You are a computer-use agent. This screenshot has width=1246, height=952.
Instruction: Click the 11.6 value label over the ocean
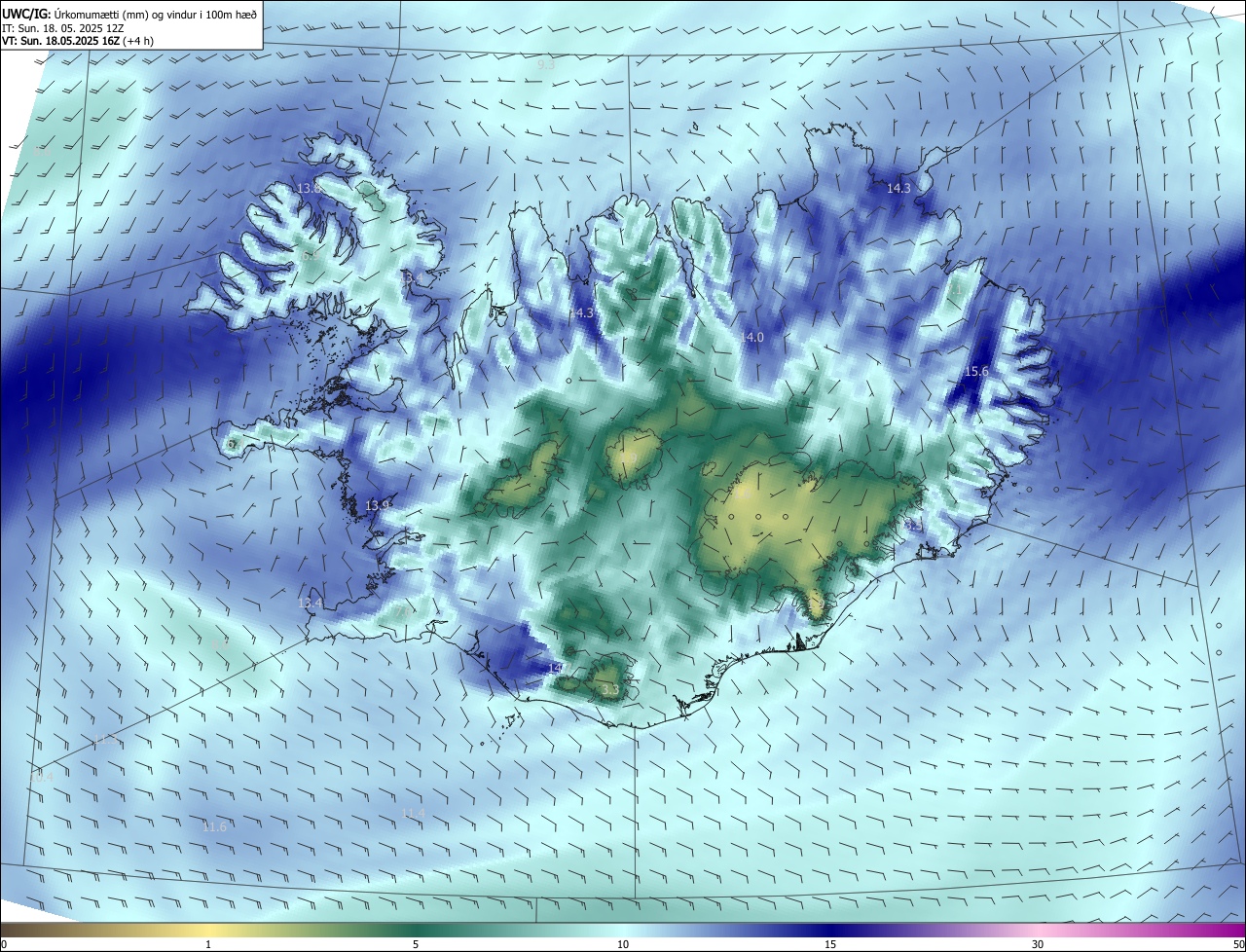click(x=214, y=827)
